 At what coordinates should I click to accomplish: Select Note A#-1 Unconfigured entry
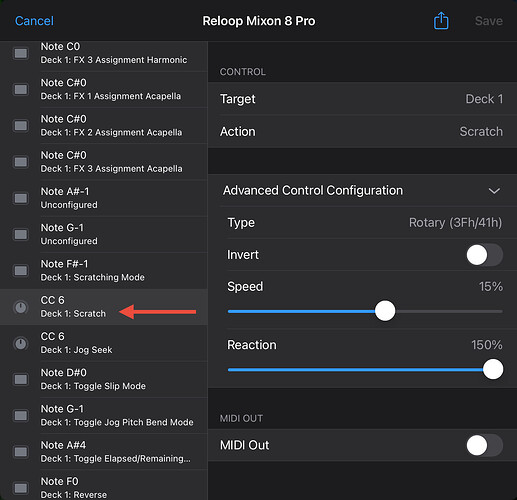point(104,198)
